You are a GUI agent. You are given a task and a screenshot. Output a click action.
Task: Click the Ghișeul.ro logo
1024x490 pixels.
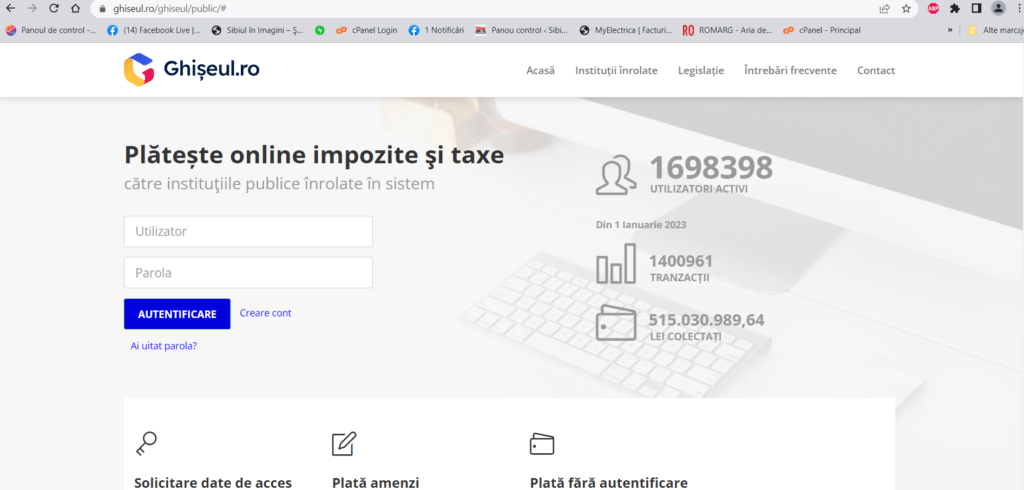pos(191,69)
